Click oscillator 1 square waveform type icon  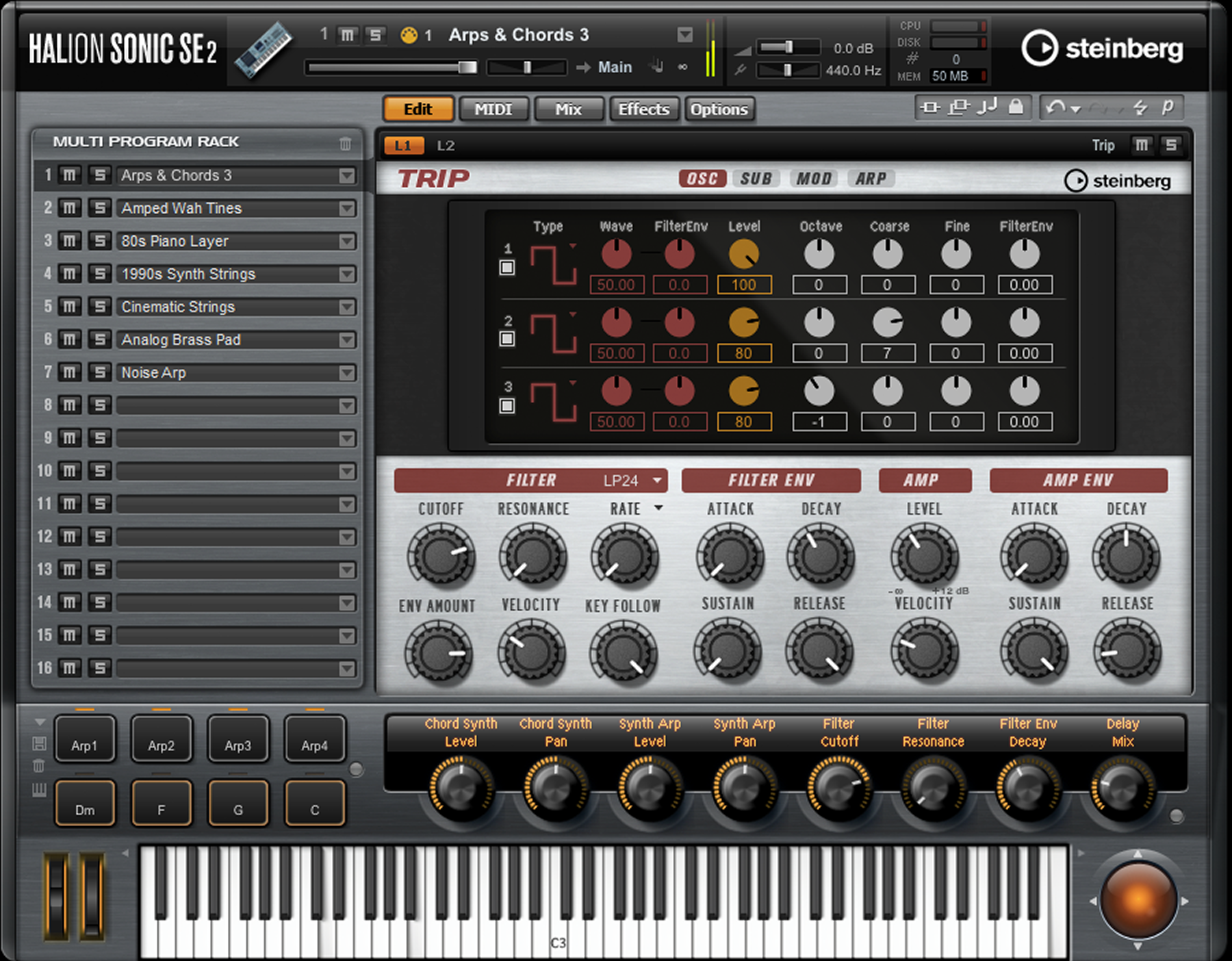(553, 265)
